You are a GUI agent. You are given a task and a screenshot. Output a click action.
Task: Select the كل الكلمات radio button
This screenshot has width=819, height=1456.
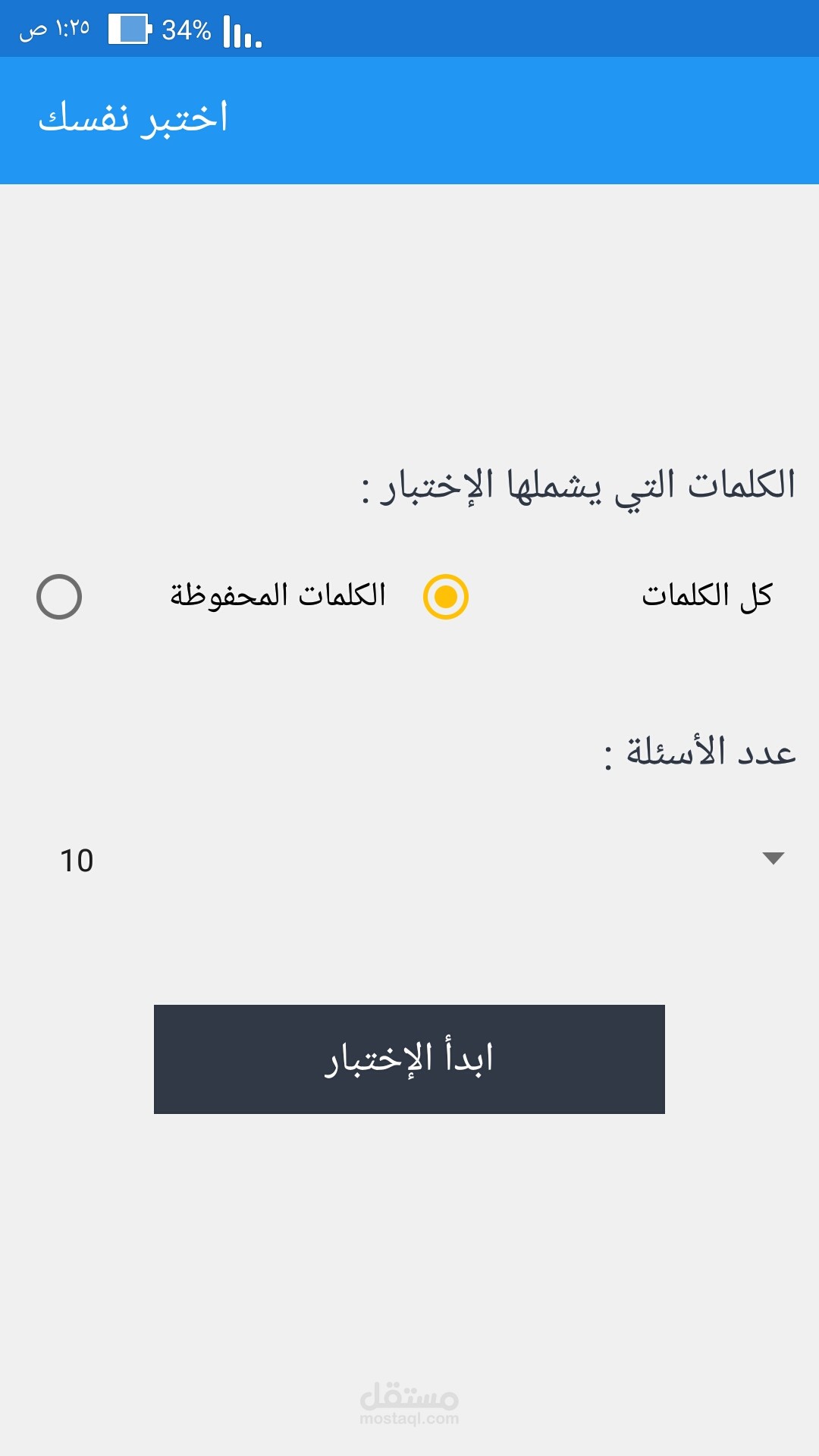[446, 597]
